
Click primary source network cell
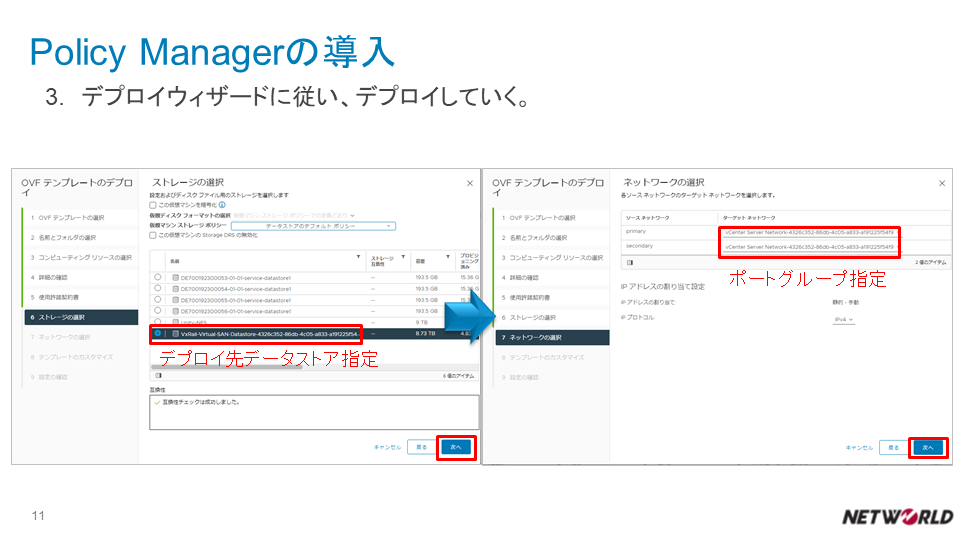pos(636,231)
